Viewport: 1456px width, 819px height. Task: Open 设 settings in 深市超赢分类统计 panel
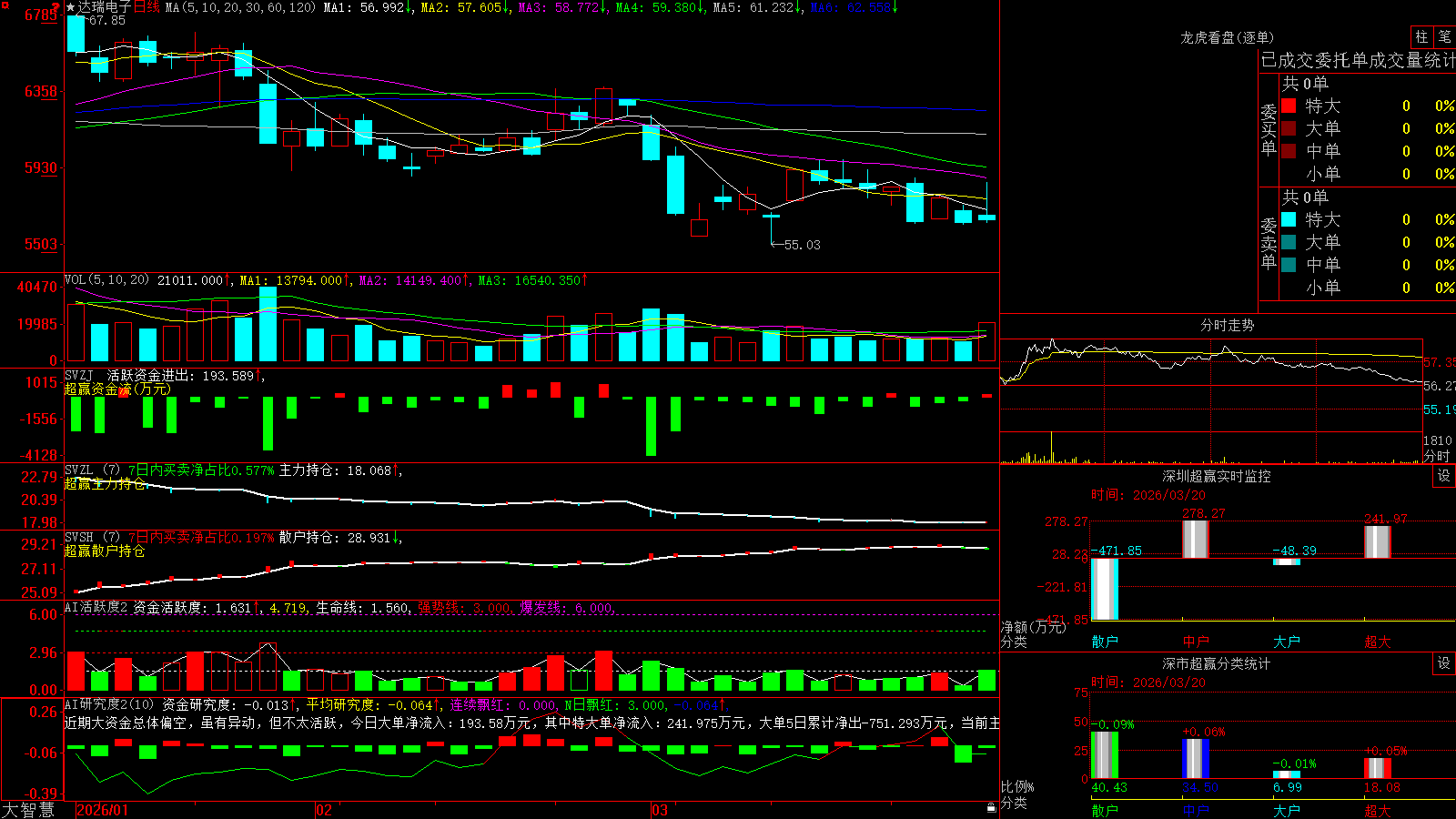point(1444,663)
